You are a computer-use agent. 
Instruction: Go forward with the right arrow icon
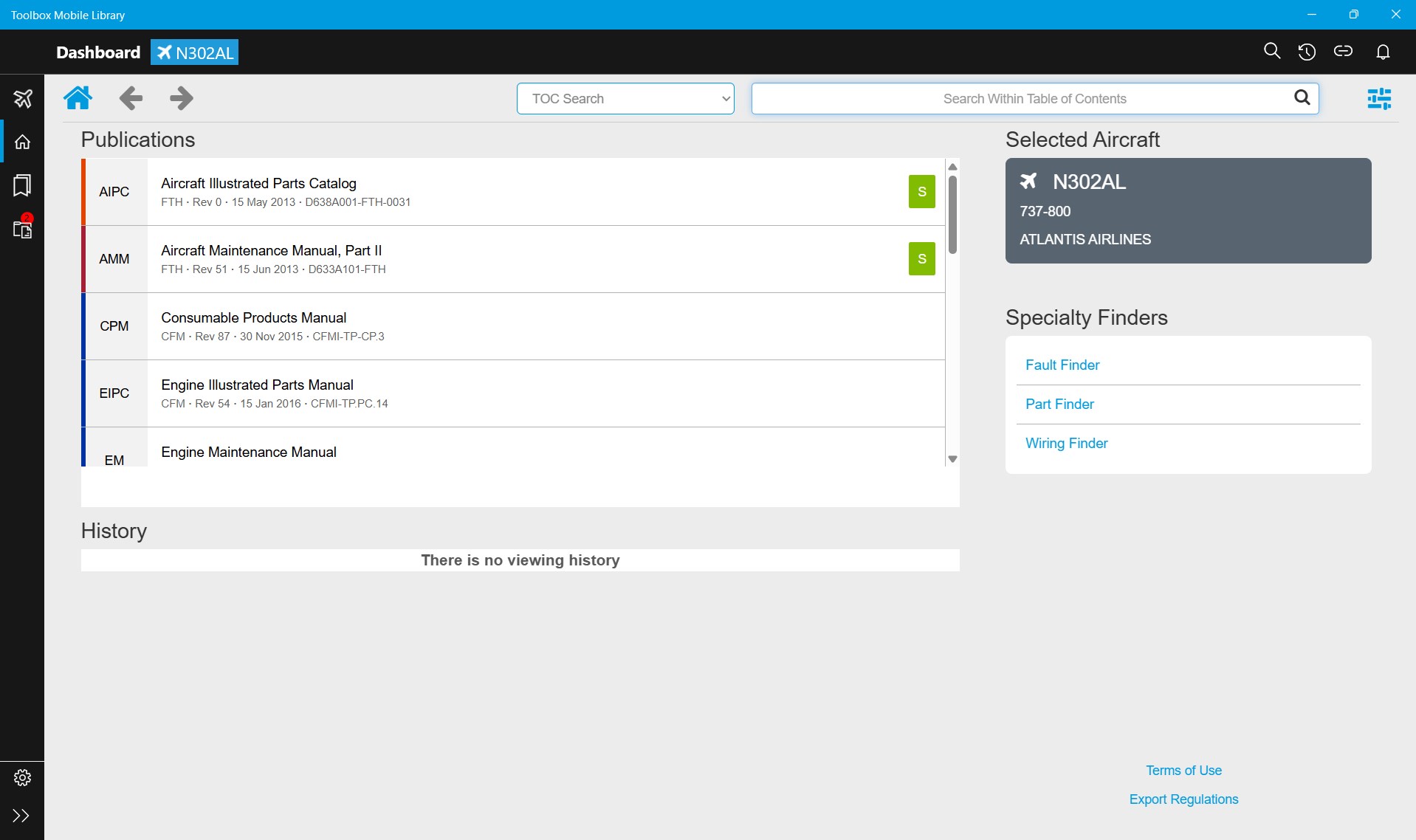pos(182,97)
